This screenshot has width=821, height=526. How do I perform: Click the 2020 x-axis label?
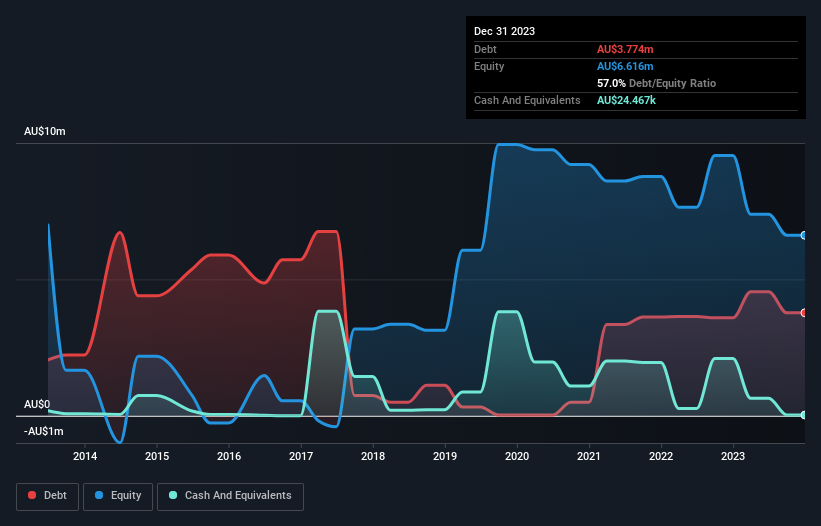517,456
